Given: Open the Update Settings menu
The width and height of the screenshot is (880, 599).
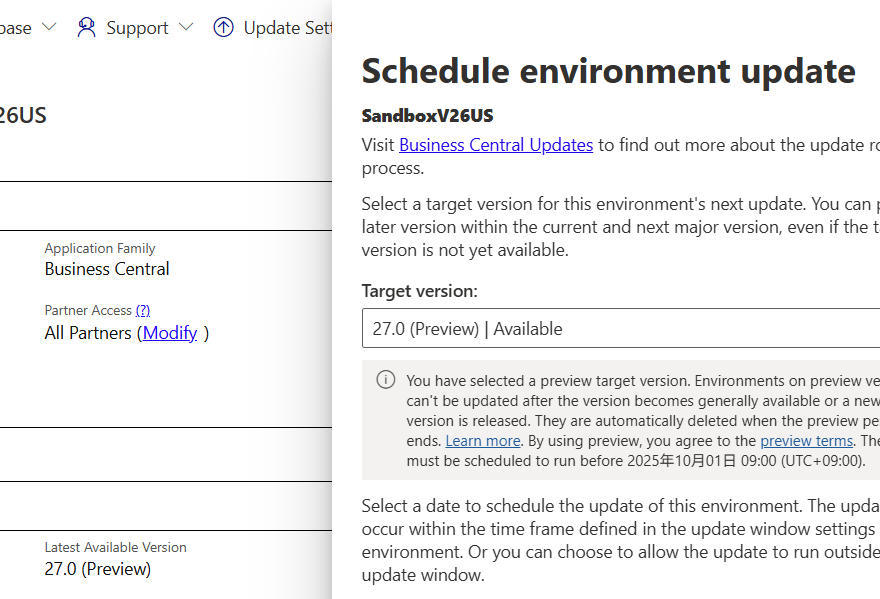Looking at the screenshot, I should pos(287,28).
